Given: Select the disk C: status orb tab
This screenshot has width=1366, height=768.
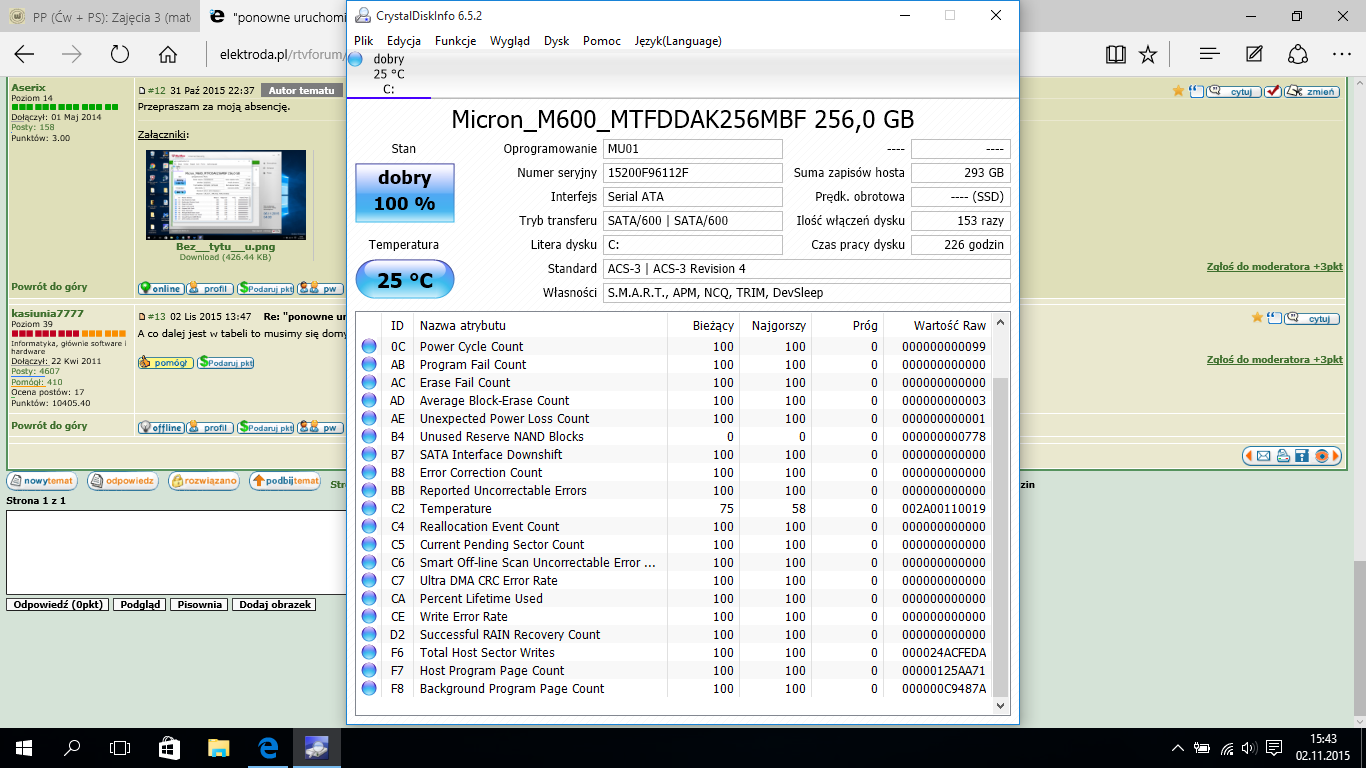Looking at the screenshot, I should click(355, 59).
